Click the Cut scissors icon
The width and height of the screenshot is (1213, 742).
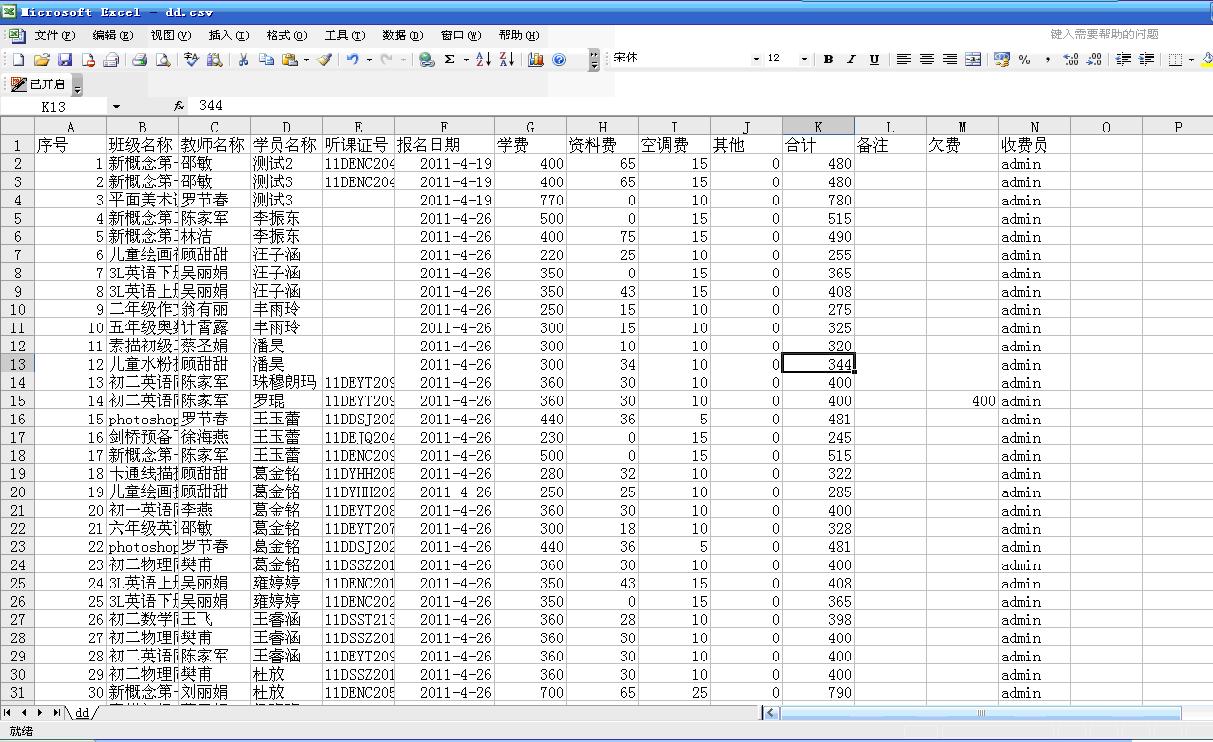point(242,60)
